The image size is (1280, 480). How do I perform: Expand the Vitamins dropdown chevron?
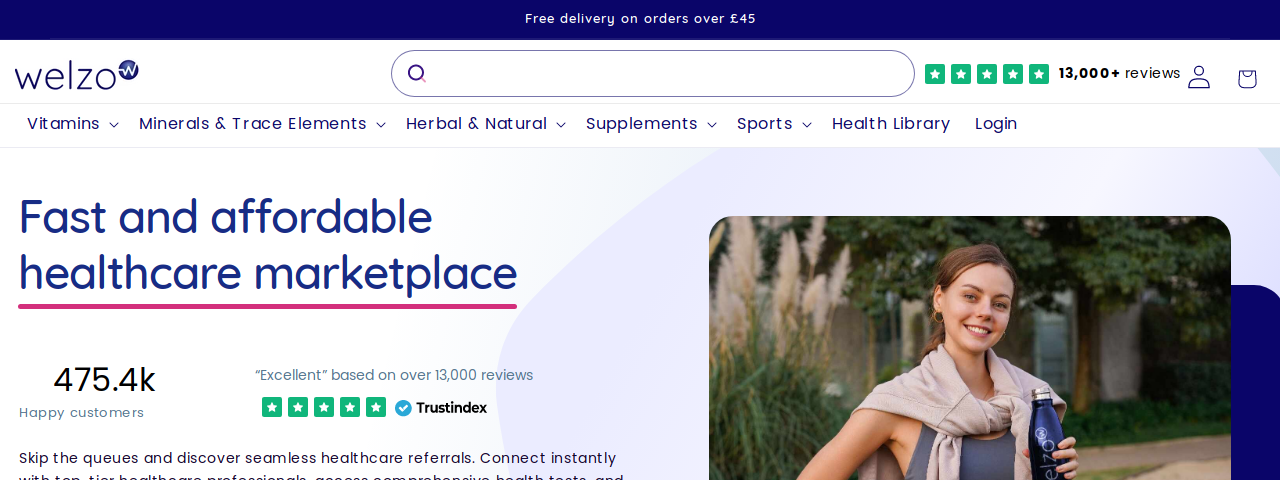click(x=114, y=125)
